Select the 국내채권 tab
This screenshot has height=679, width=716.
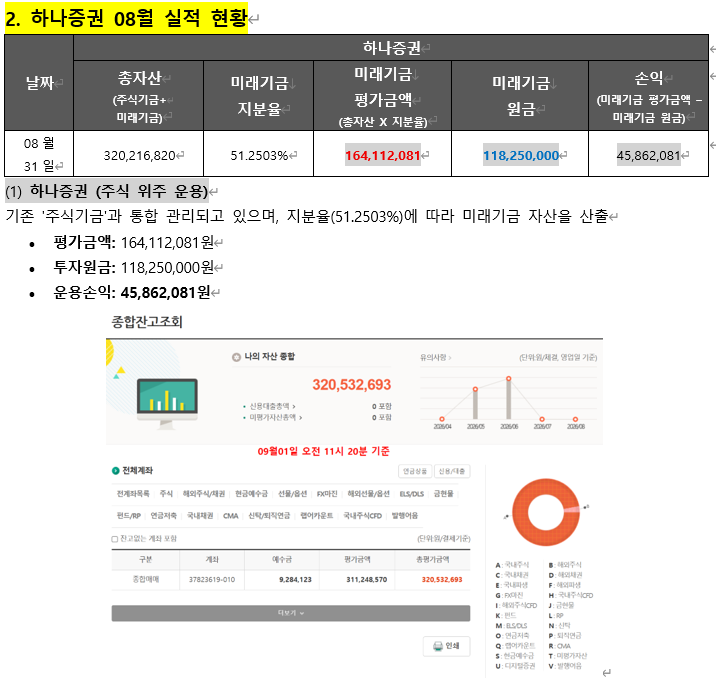(x=200, y=516)
